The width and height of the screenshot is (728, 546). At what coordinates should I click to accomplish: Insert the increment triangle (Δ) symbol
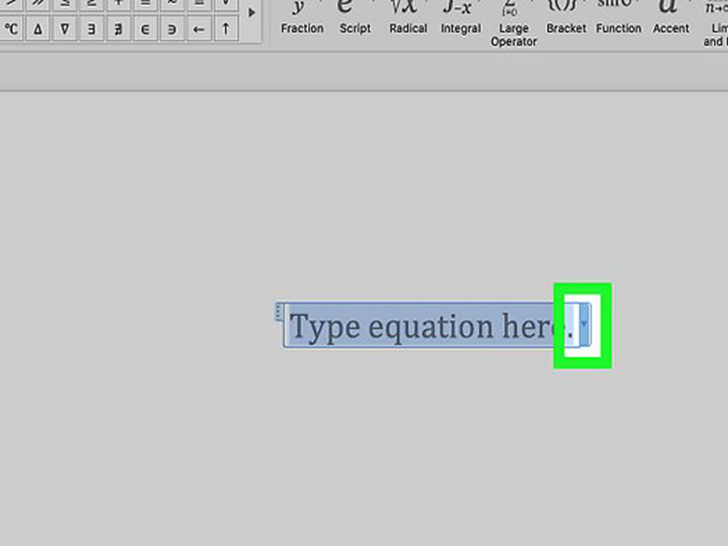(38, 30)
